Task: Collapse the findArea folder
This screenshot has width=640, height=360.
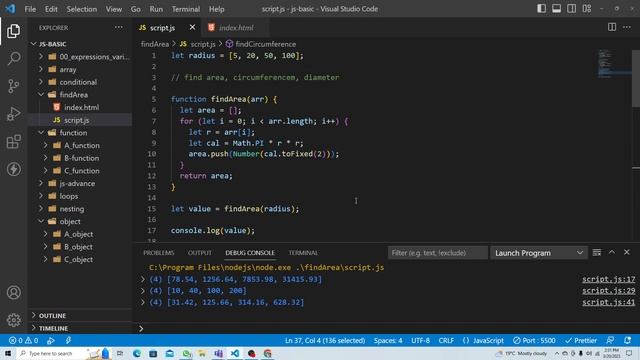Action: [80, 95]
